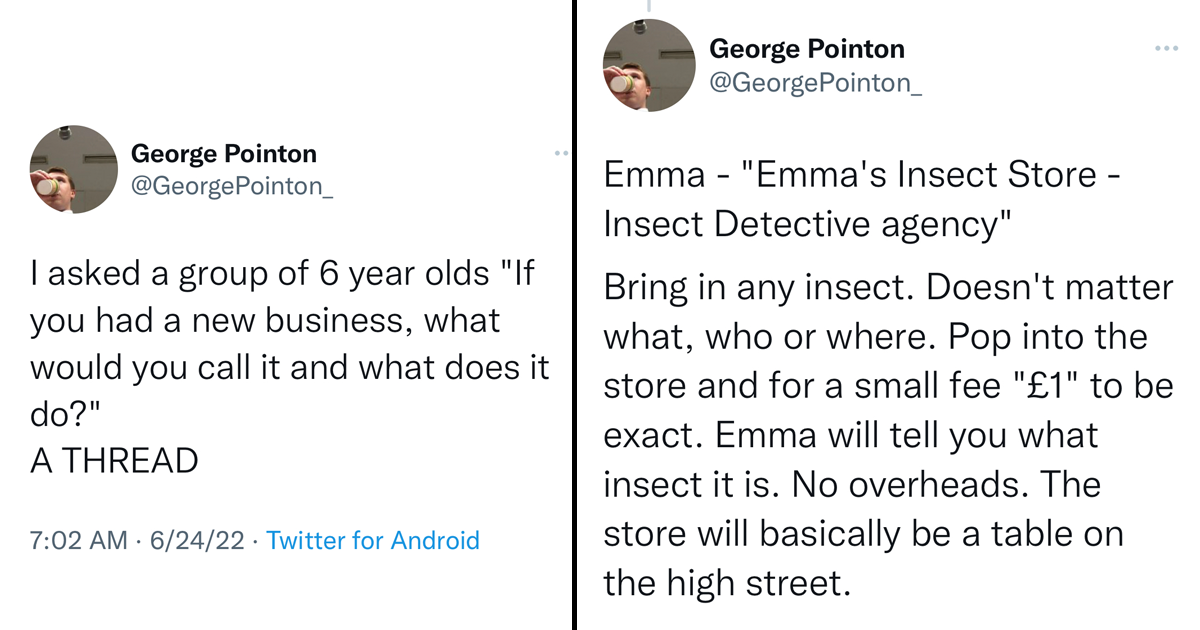Click "you had a new business" text line
The image size is (1200, 630).
coord(264,321)
